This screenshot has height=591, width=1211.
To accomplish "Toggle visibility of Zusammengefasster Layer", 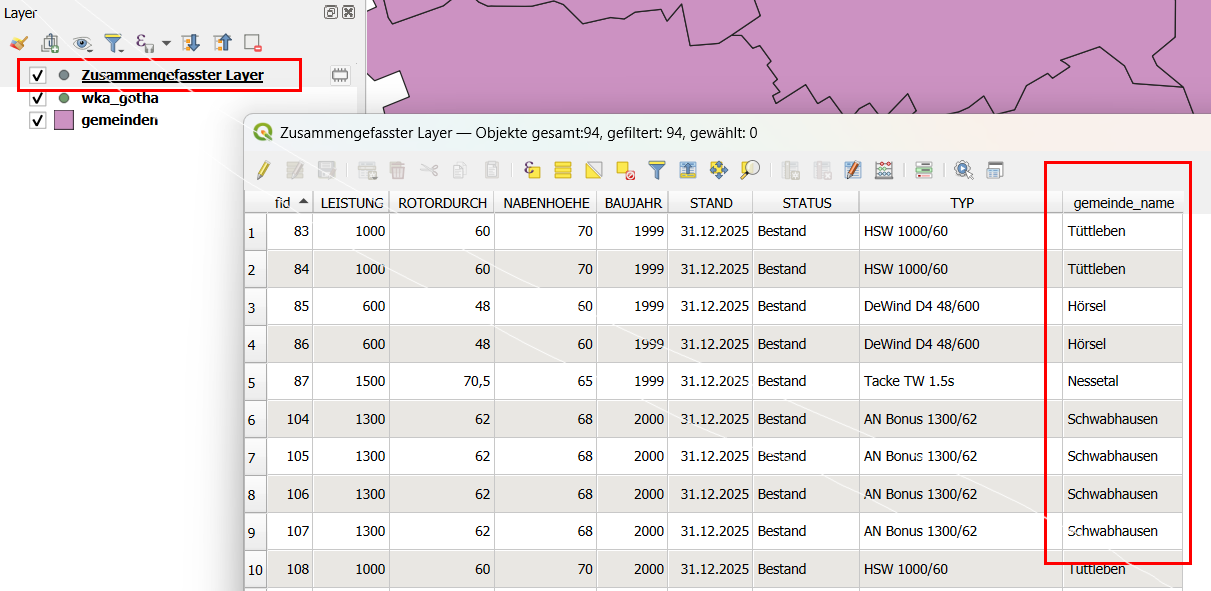I will coord(38,75).
